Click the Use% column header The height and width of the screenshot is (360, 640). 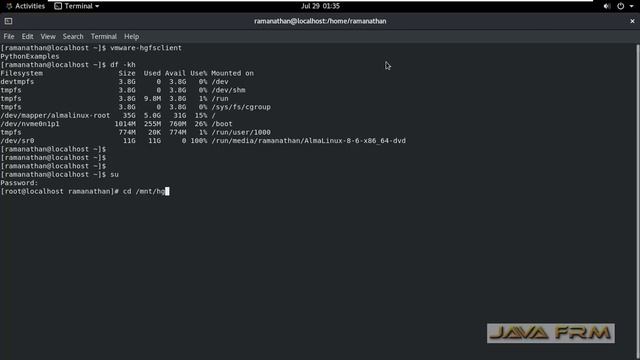198,73
